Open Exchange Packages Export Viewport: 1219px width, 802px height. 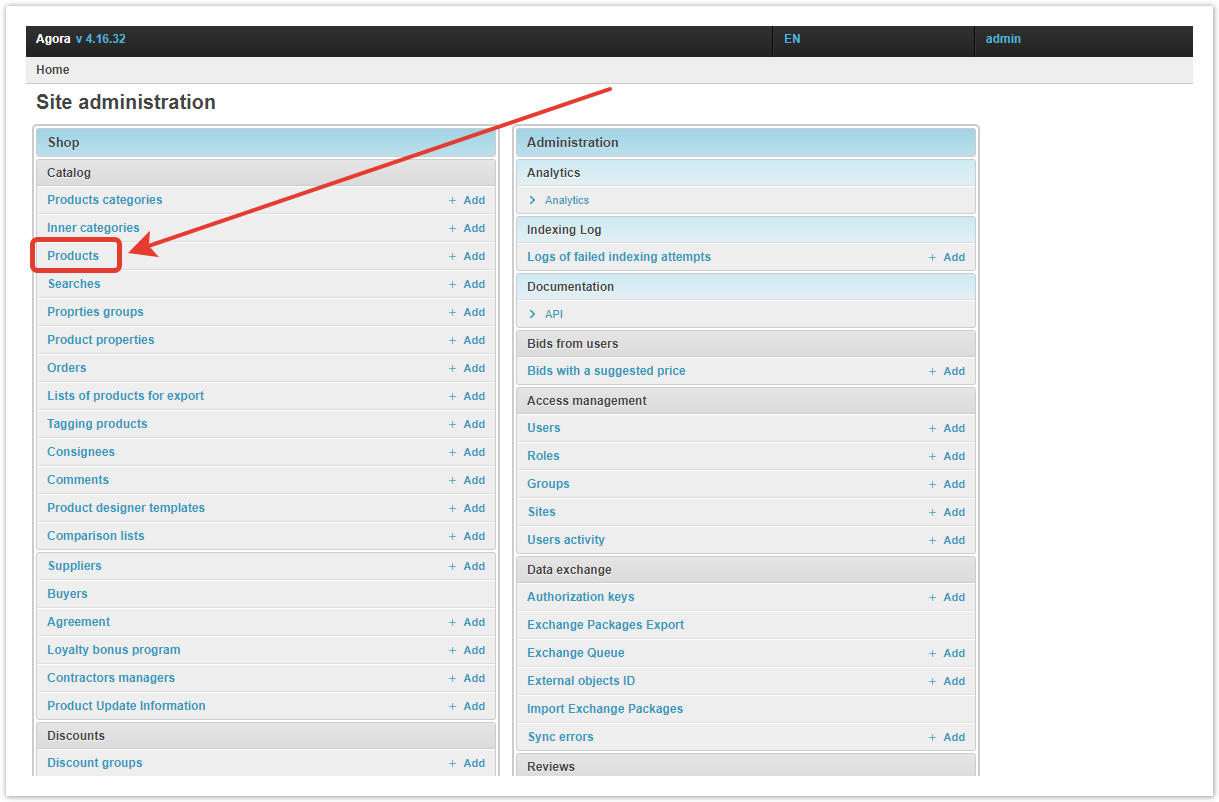(x=605, y=625)
